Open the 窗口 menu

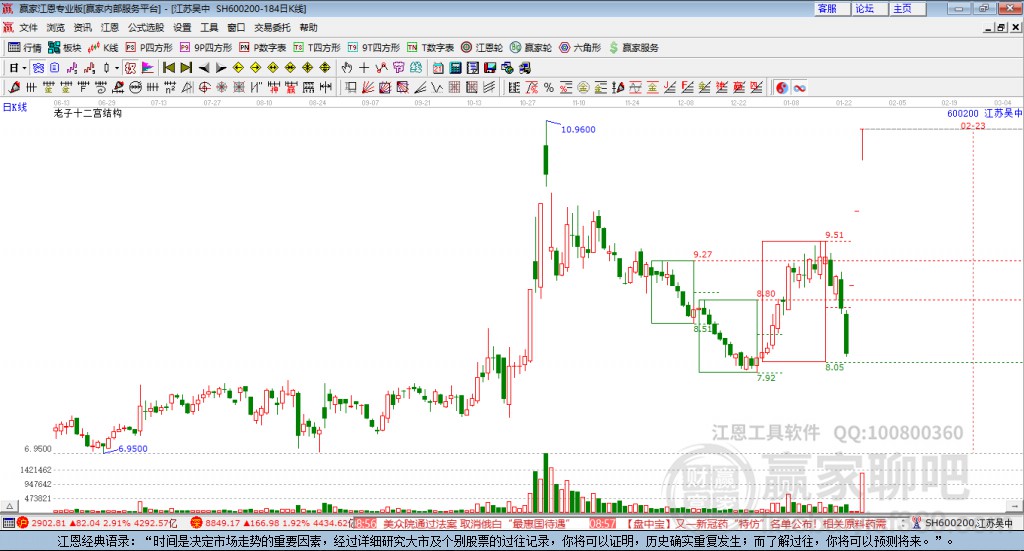point(236,27)
